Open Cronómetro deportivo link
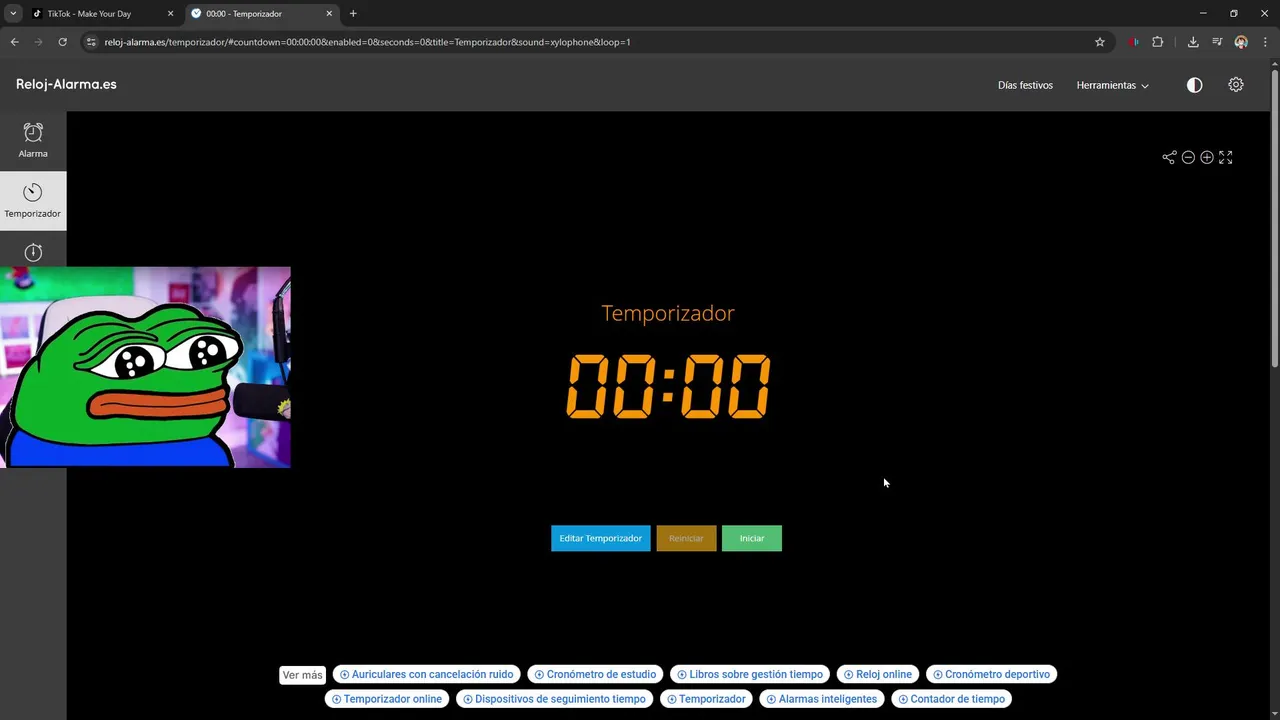 tap(991, 674)
